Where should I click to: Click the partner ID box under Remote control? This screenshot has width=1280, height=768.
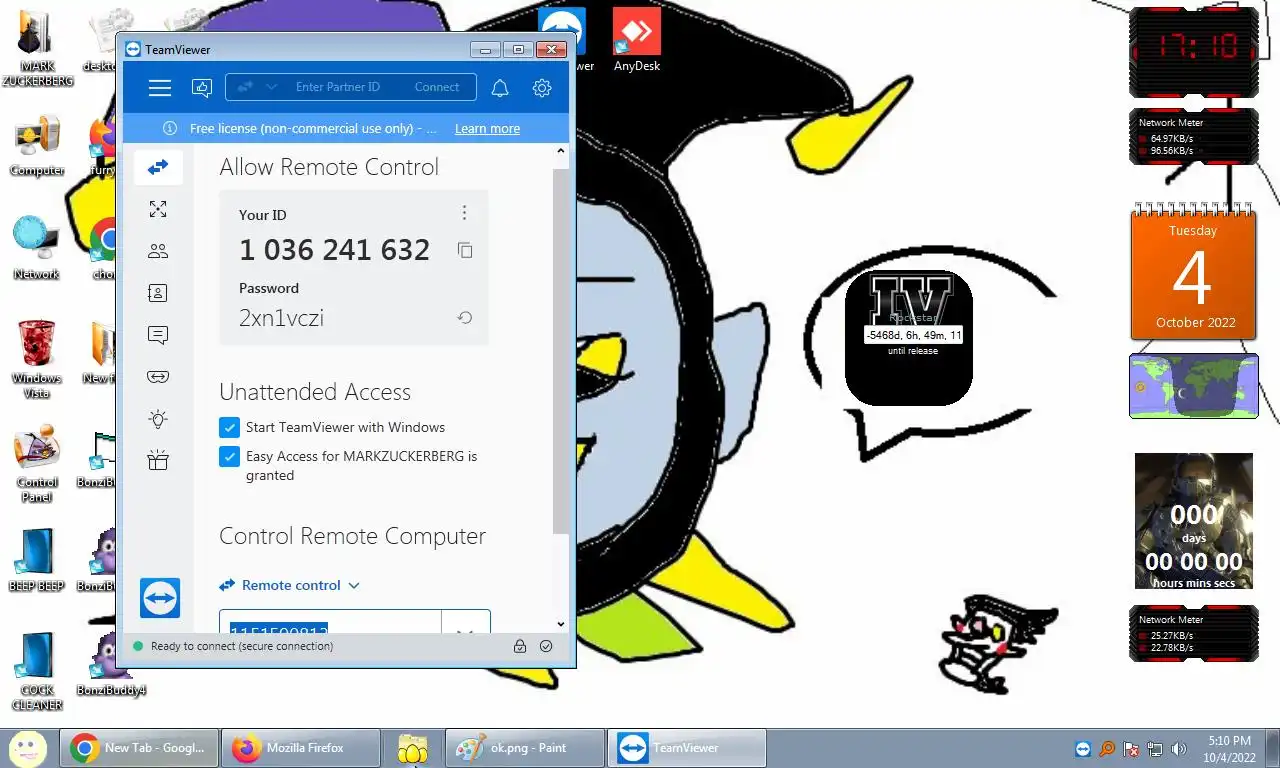click(x=330, y=622)
